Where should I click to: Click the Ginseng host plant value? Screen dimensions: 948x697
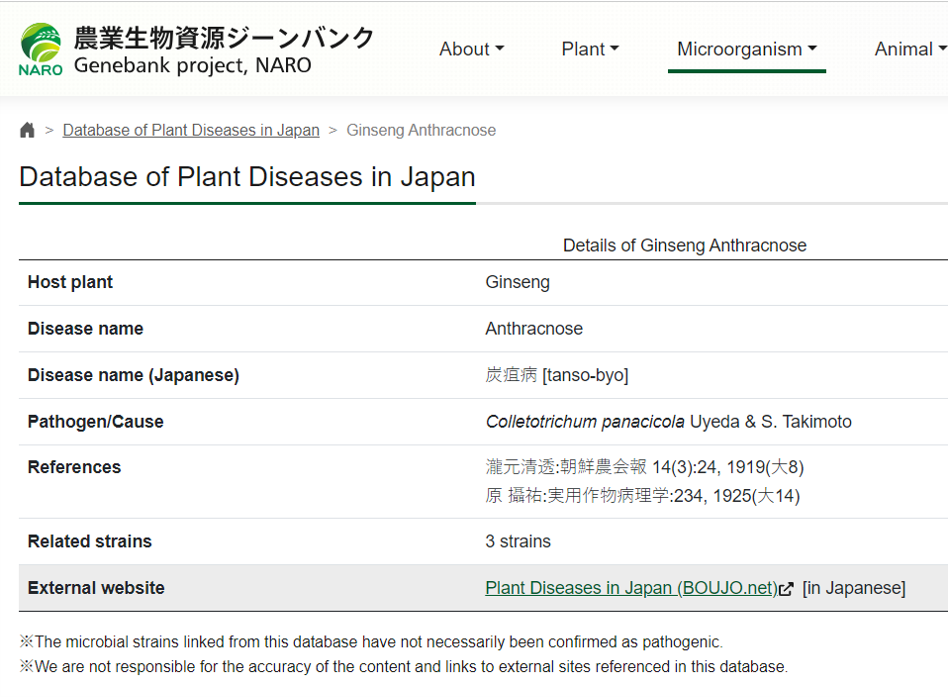point(517,282)
